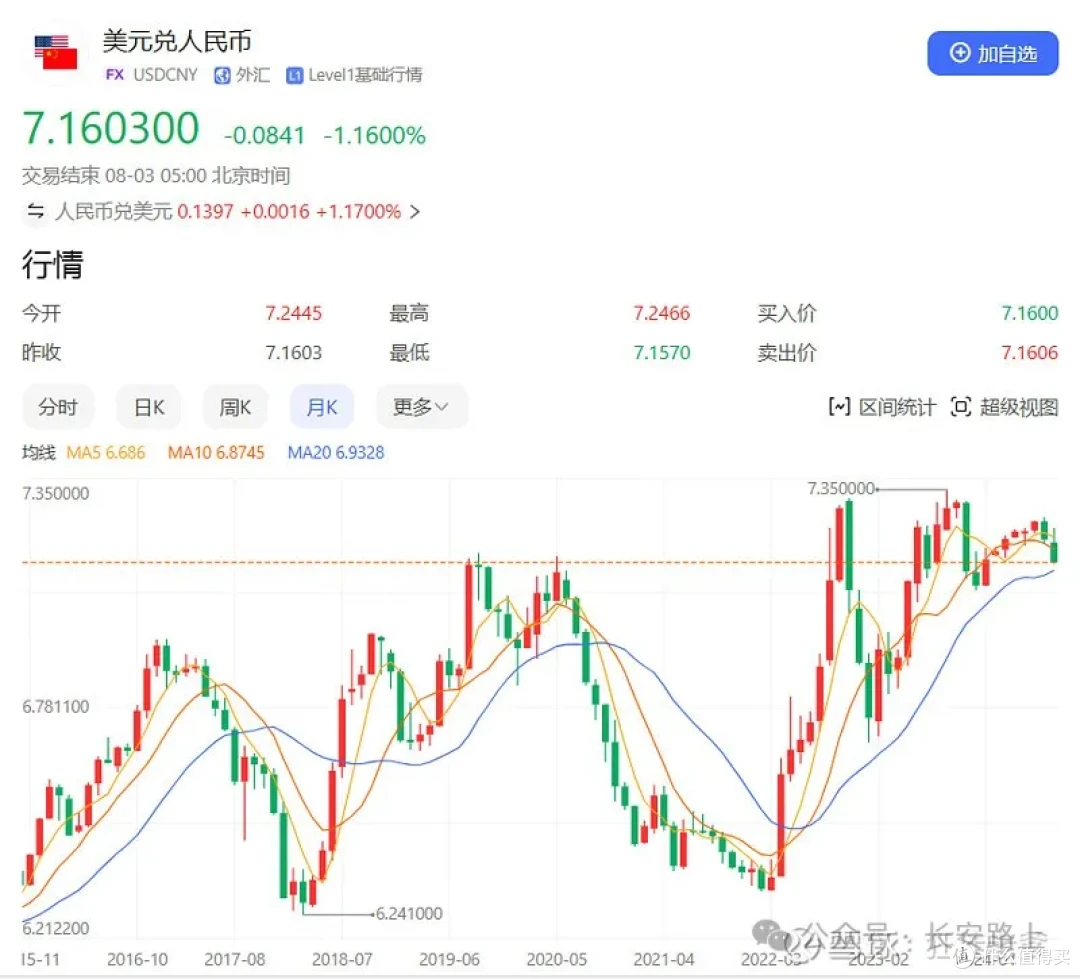Click the 2018-07 date axis label

[x=342, y=959]
